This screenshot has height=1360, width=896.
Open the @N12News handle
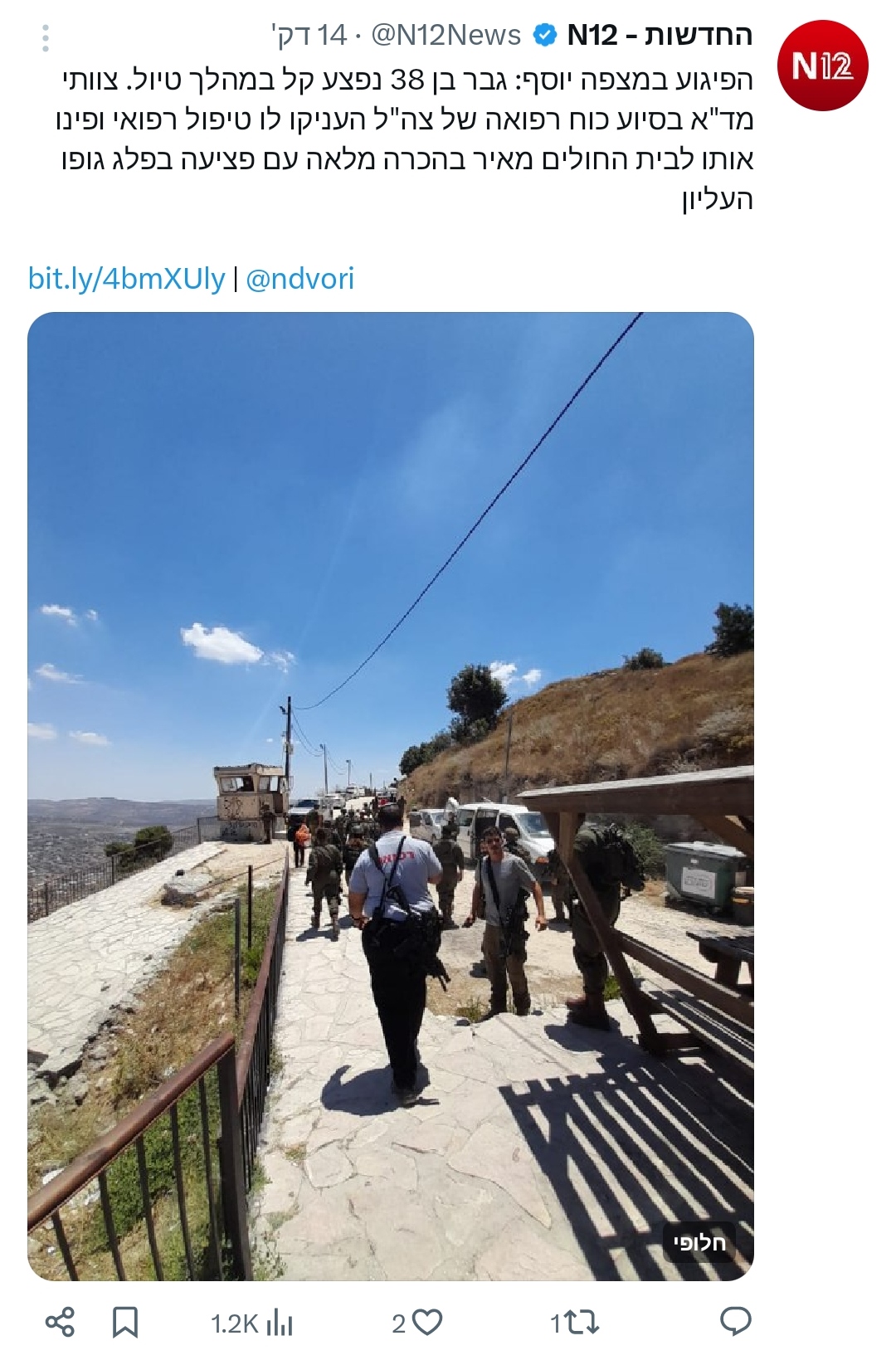pyautogui.click(x=446, y=35)
